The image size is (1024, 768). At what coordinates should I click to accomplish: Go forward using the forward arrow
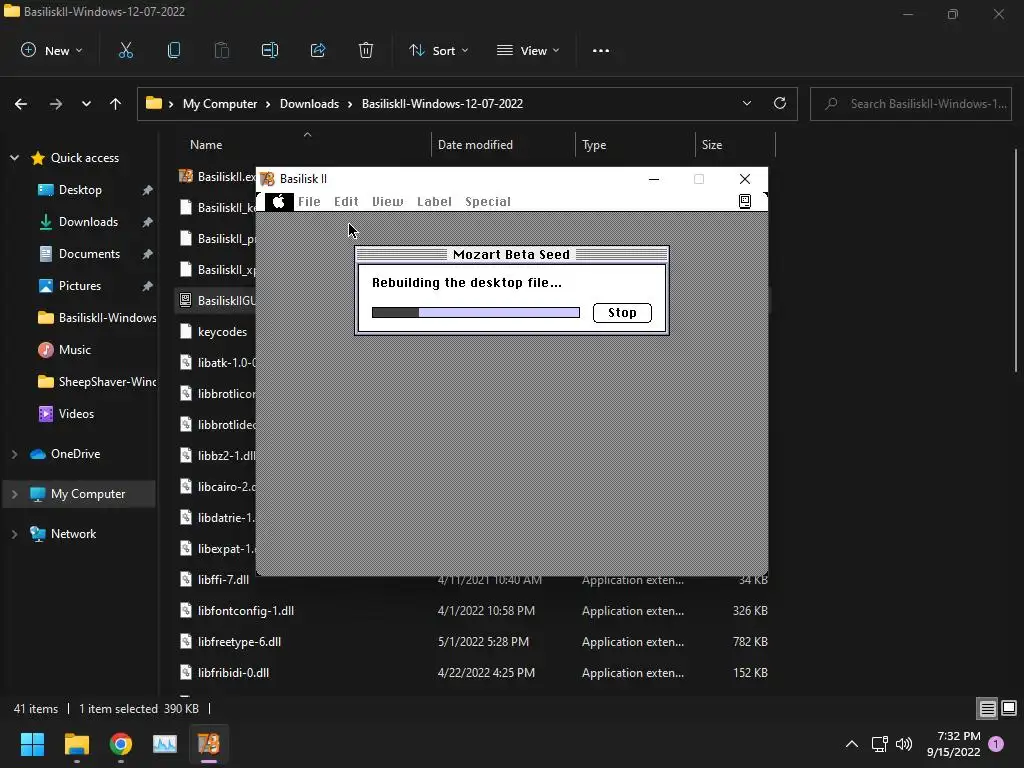pyautogui.click(x=56, y=104)
